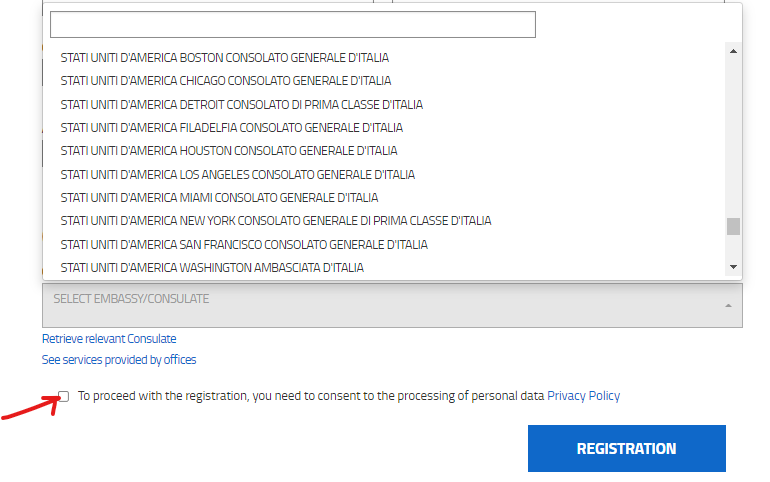Click the dropdown search text field
The width and height of the screenshot is (770, 482).
click(x=293, y=25)
